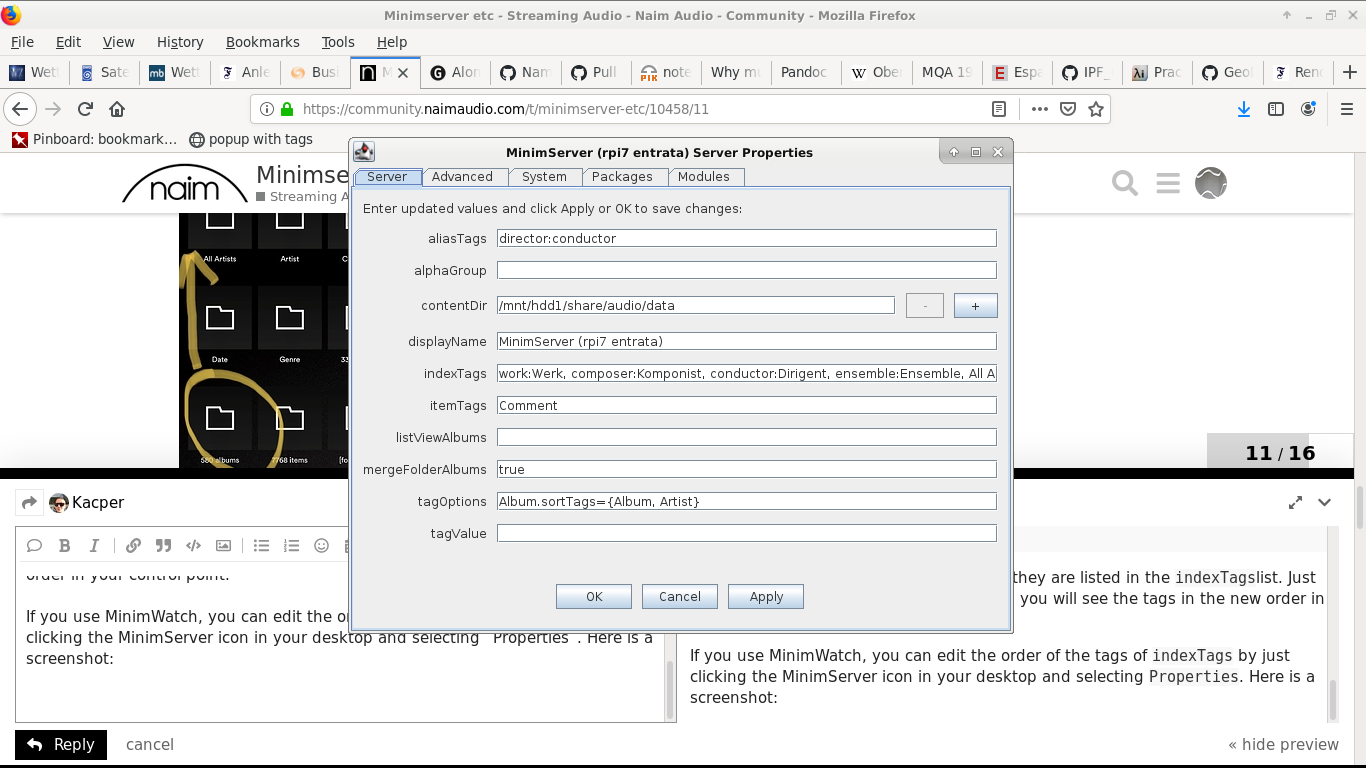This screenshot has width=1366, height=768.
Task: Click into the contentDir path field
Action: tap(695, 306)
